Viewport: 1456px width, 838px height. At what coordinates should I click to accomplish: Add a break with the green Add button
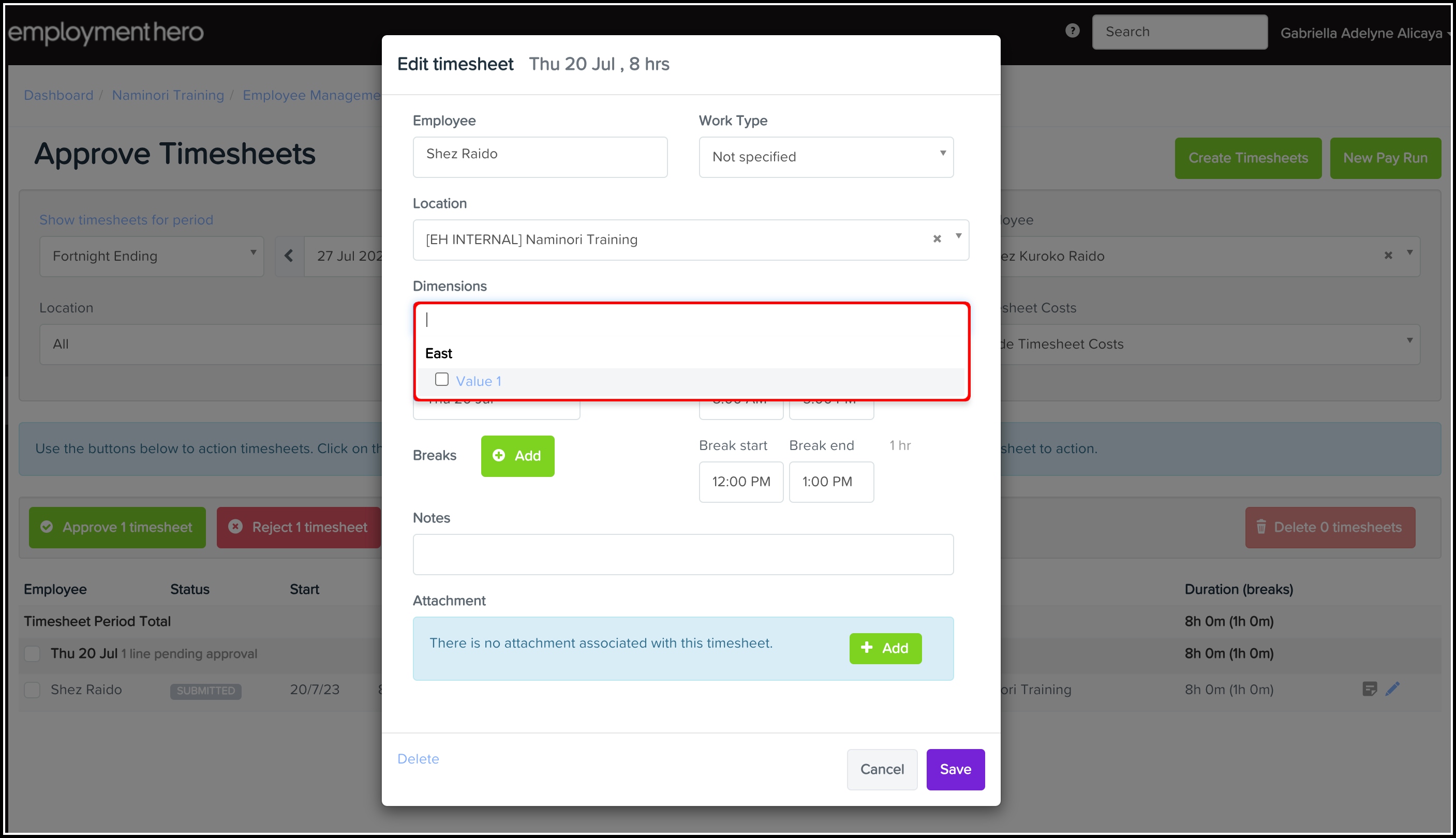tap(517, 456)
